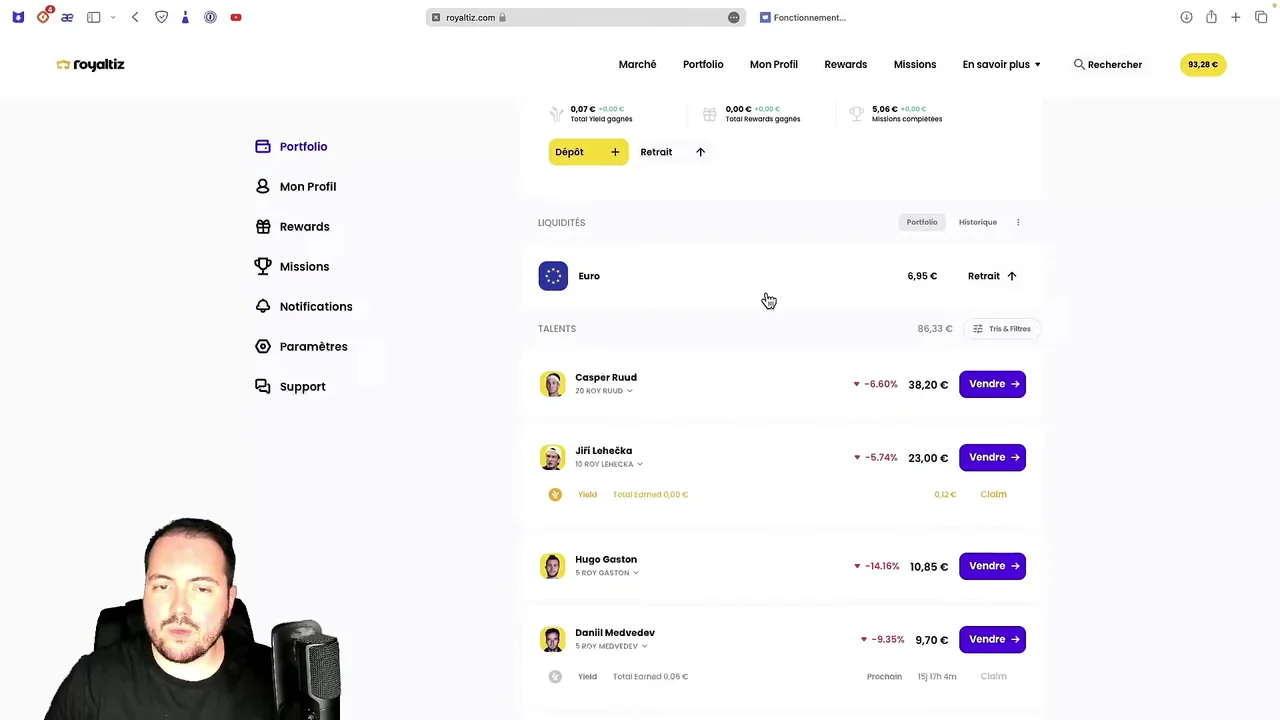Switch to the Fonctionnement browser tab
The image size is (1280, 720).
click(x=802, y=17)
